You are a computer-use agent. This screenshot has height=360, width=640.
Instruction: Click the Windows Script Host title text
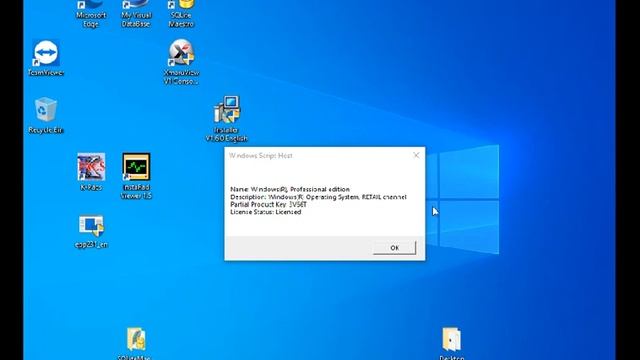click(260, 156)
